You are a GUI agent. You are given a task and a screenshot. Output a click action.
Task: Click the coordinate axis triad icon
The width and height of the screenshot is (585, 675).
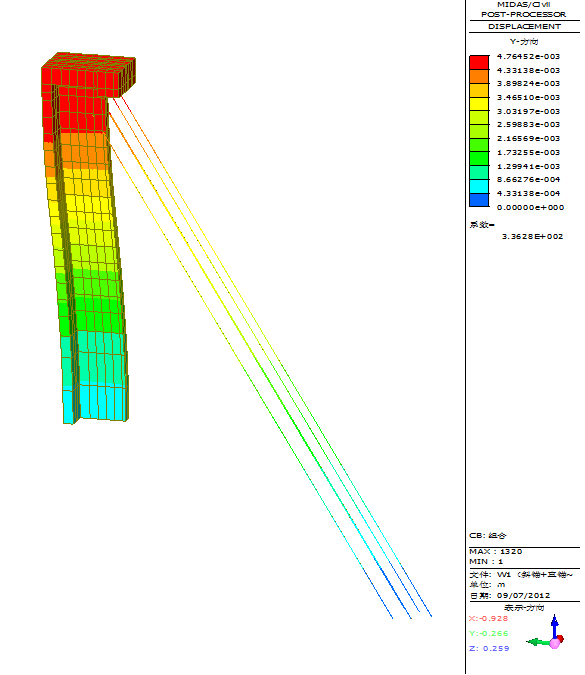click(x=546, y=632)
